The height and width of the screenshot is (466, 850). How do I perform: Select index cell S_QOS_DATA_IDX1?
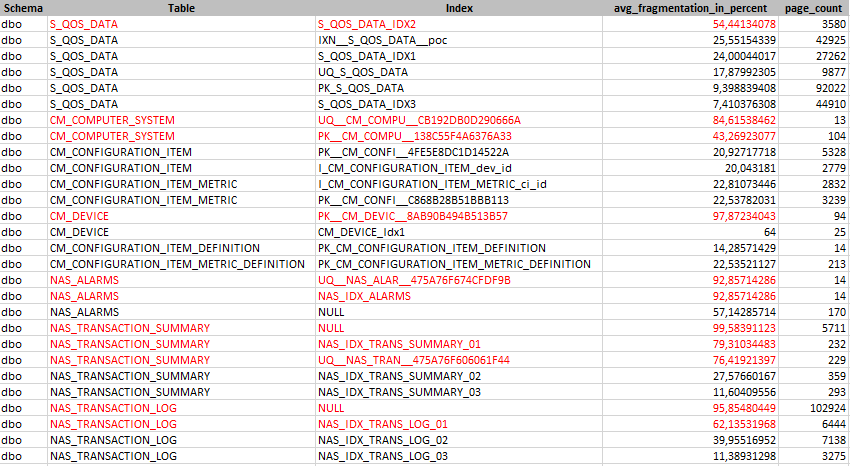pyautogui.click(x=459, y=56)
